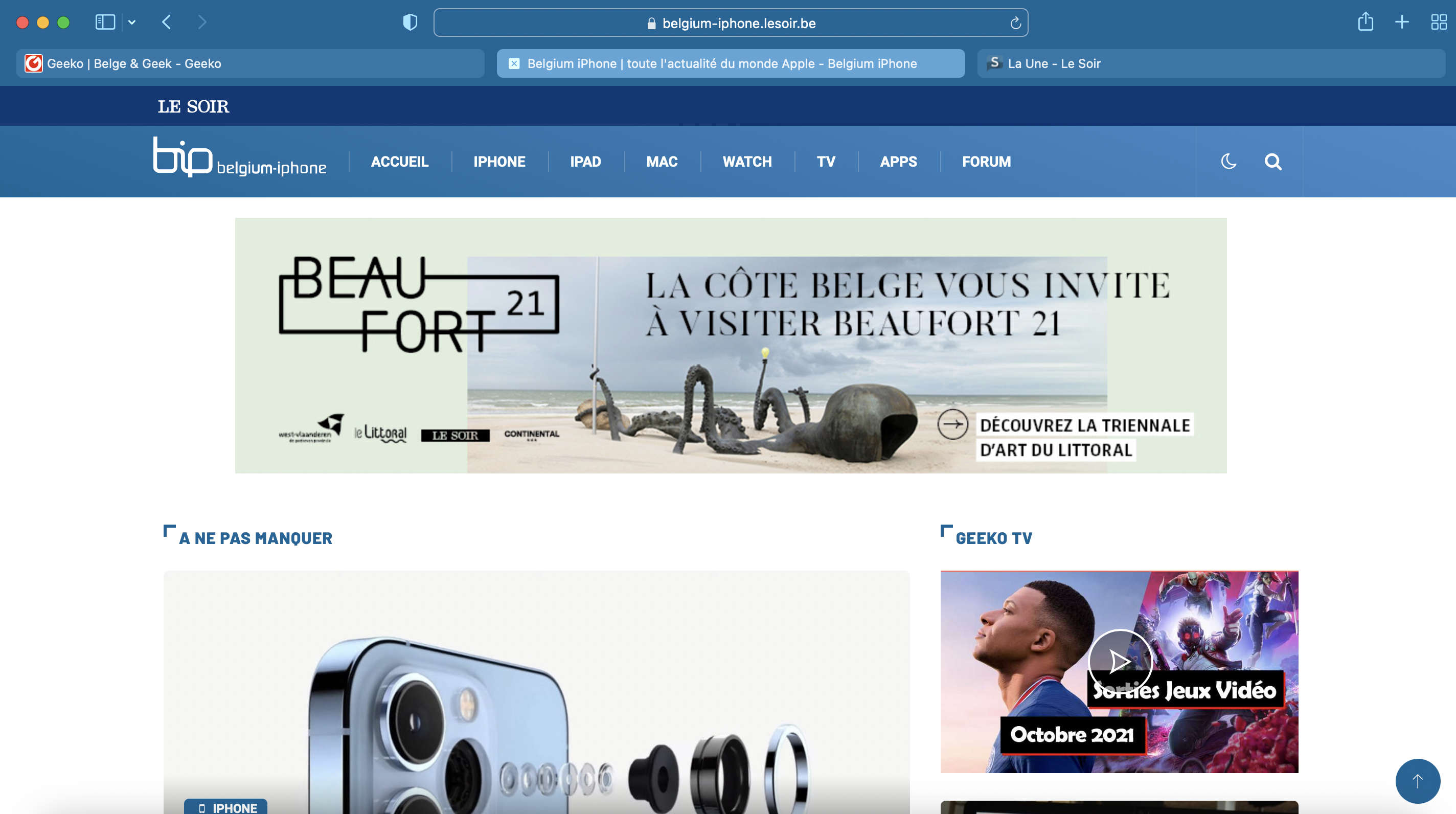This screenshot has height=814, width=1456.
Task: Open the Share menu icon
Action: point(1366,21)
